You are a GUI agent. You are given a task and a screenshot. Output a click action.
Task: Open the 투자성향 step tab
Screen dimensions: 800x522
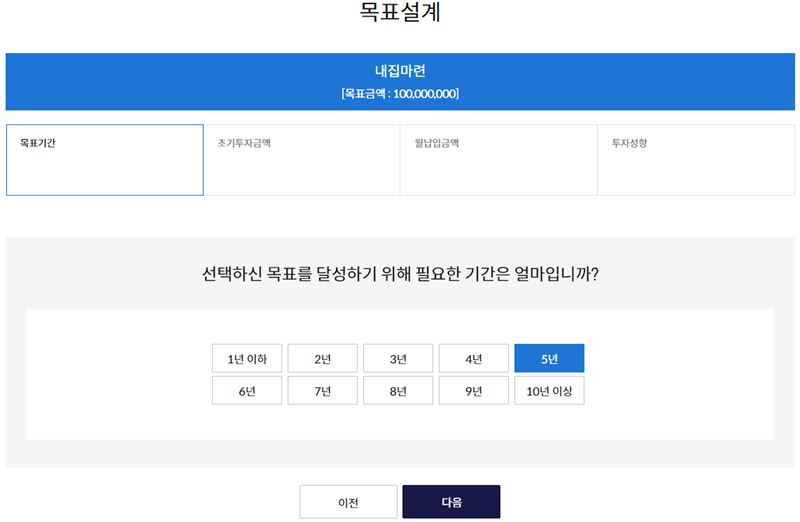[x=696, y=160]
